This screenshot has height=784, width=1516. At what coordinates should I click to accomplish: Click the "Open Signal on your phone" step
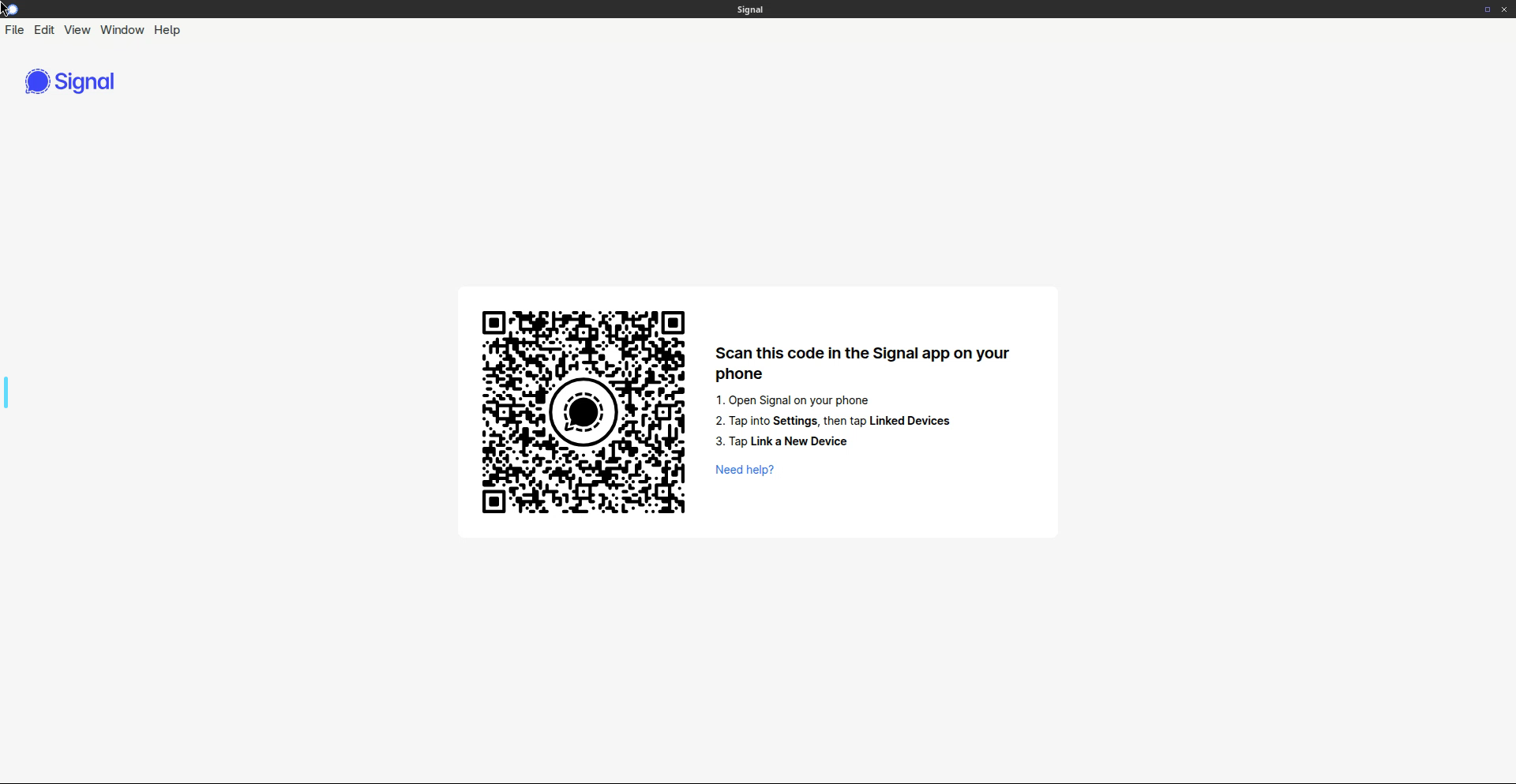point(797,400)
